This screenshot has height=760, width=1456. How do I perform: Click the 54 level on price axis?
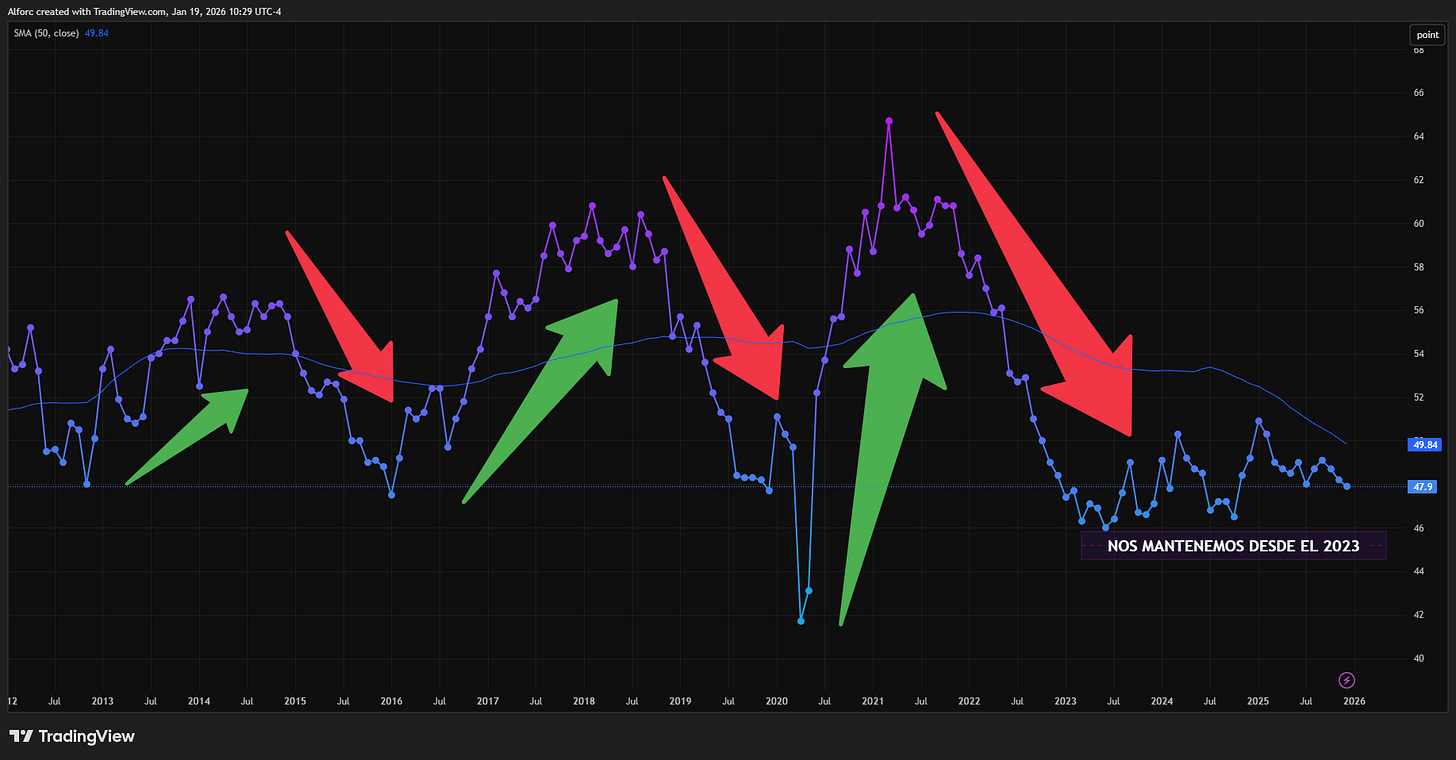click(x=1418, y=354)
